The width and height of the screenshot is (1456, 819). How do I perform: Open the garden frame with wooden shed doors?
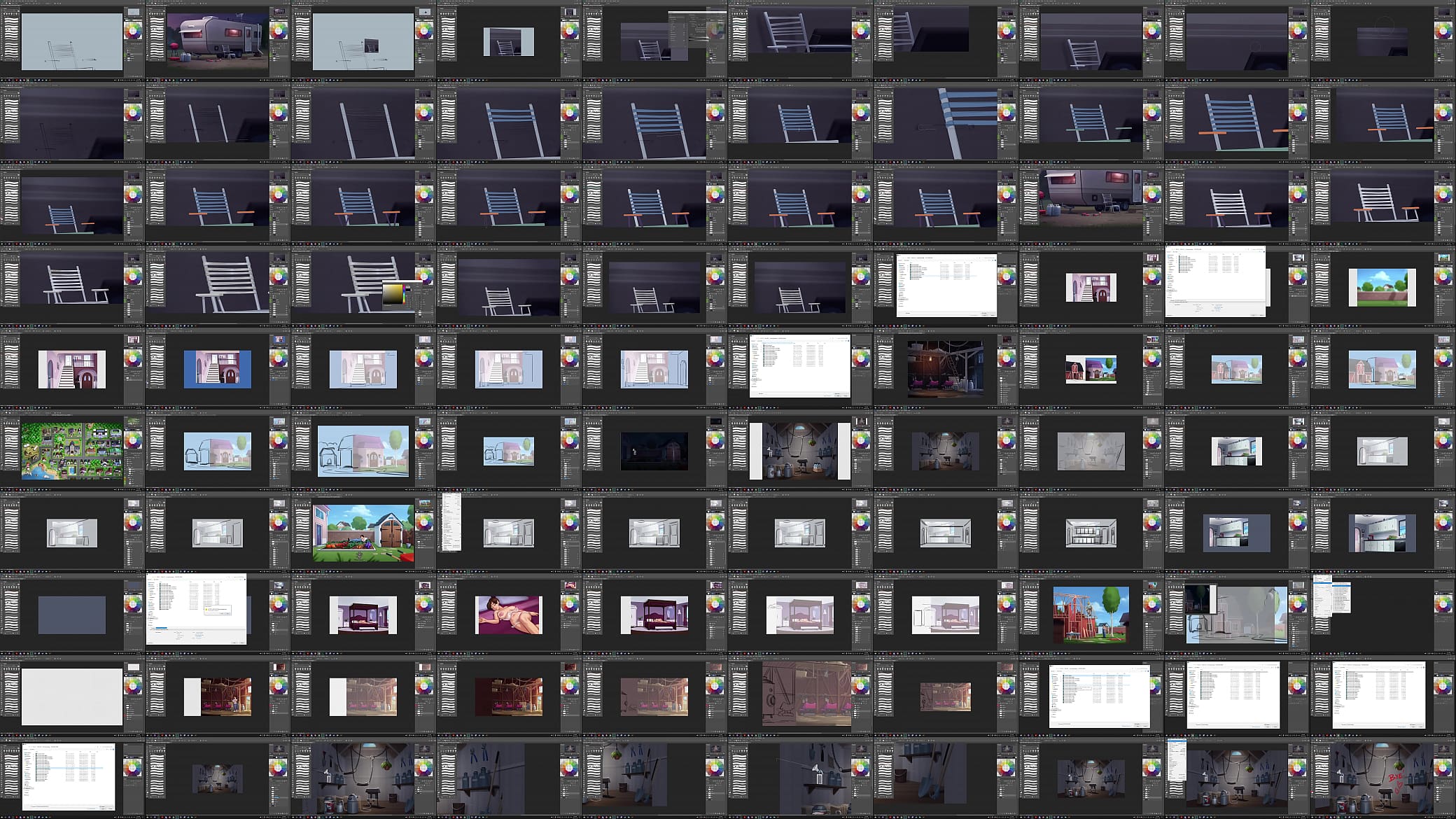(364, 532)
